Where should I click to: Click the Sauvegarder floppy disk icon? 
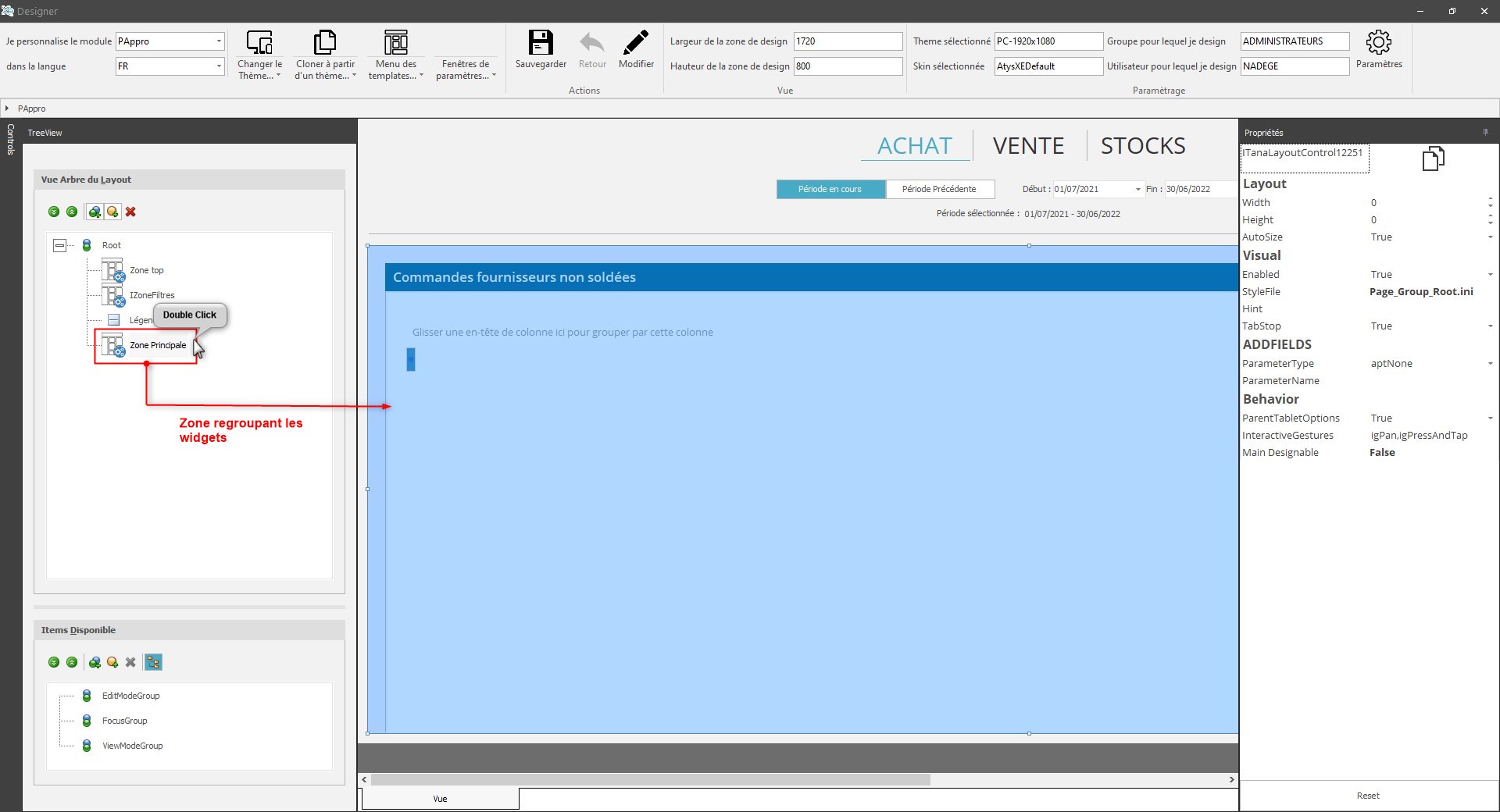click(x=541, y=43)
